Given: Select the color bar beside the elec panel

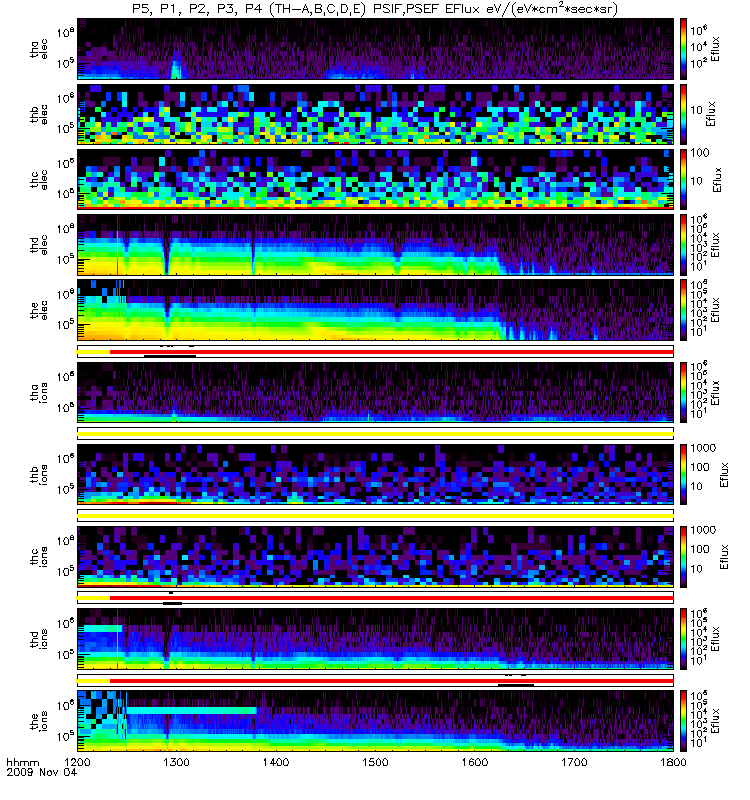Looking at the screenshot, I should [683, 310].
